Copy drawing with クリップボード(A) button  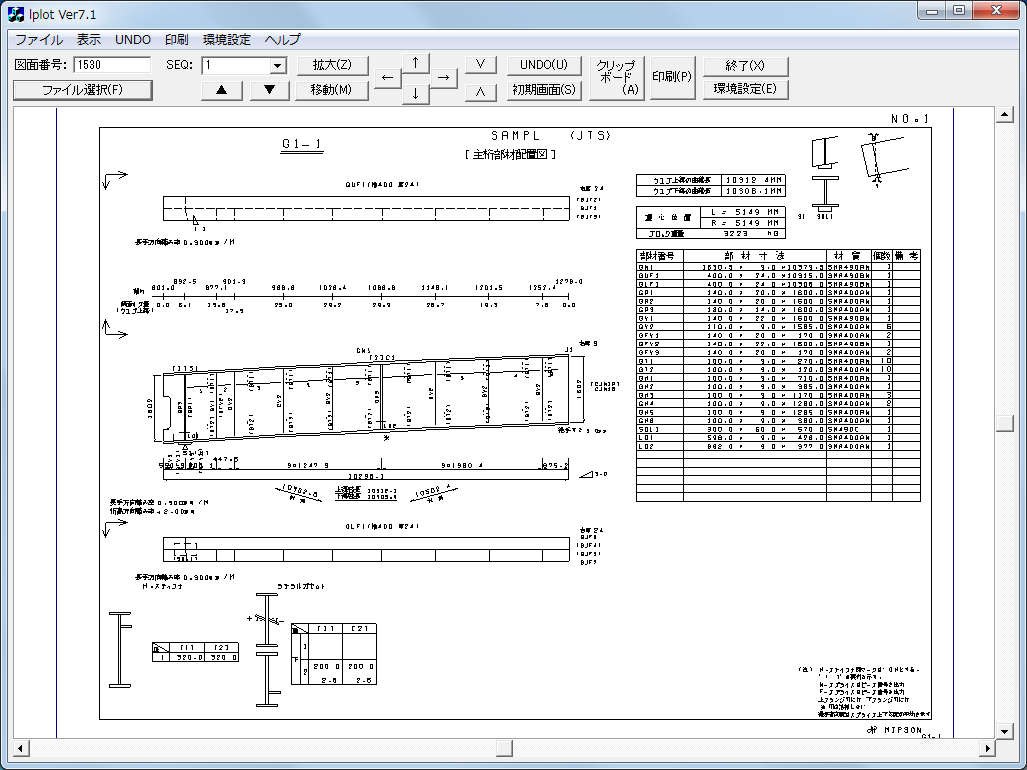click(x=617, y=77)
